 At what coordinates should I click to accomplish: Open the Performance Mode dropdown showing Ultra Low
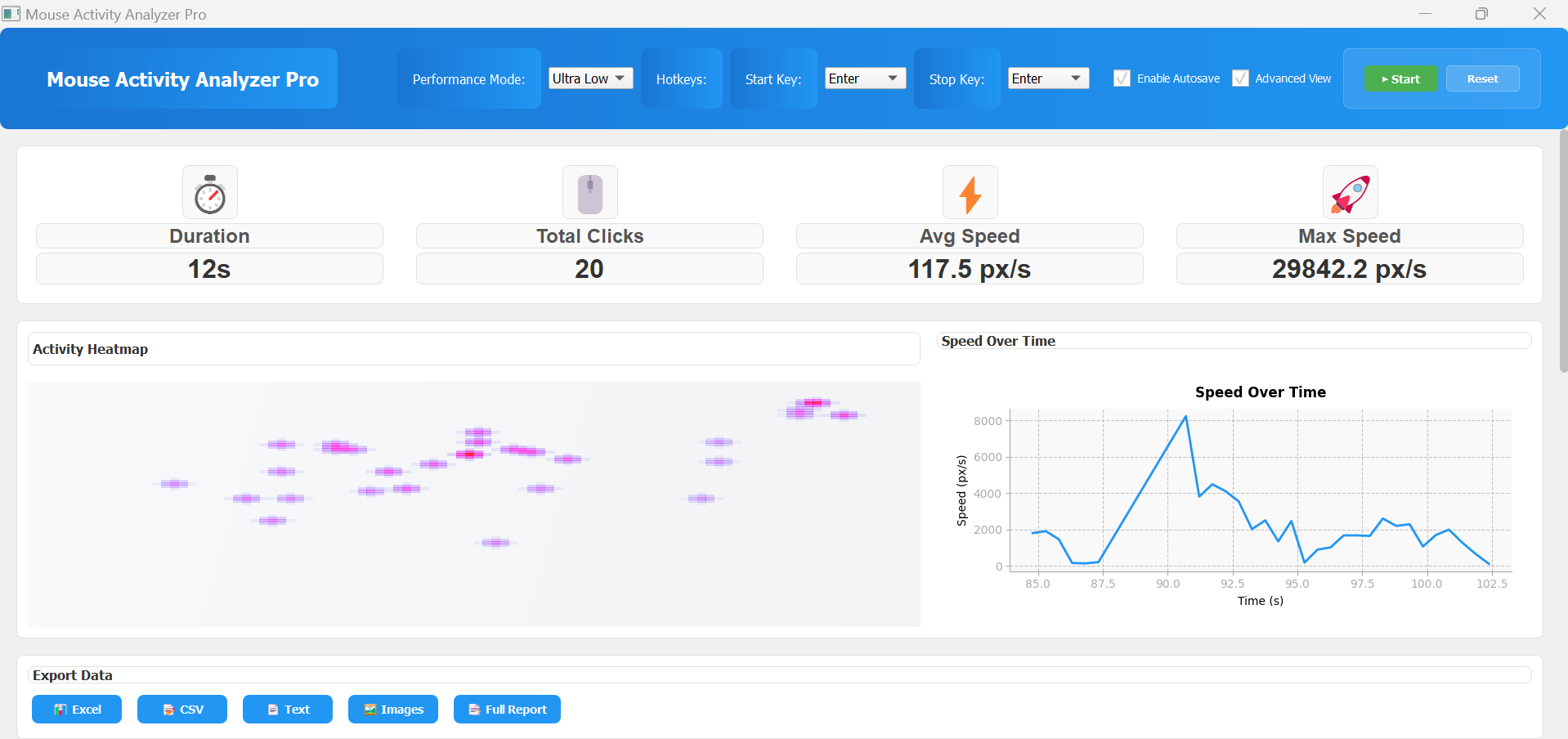click(x=589, y=78)
